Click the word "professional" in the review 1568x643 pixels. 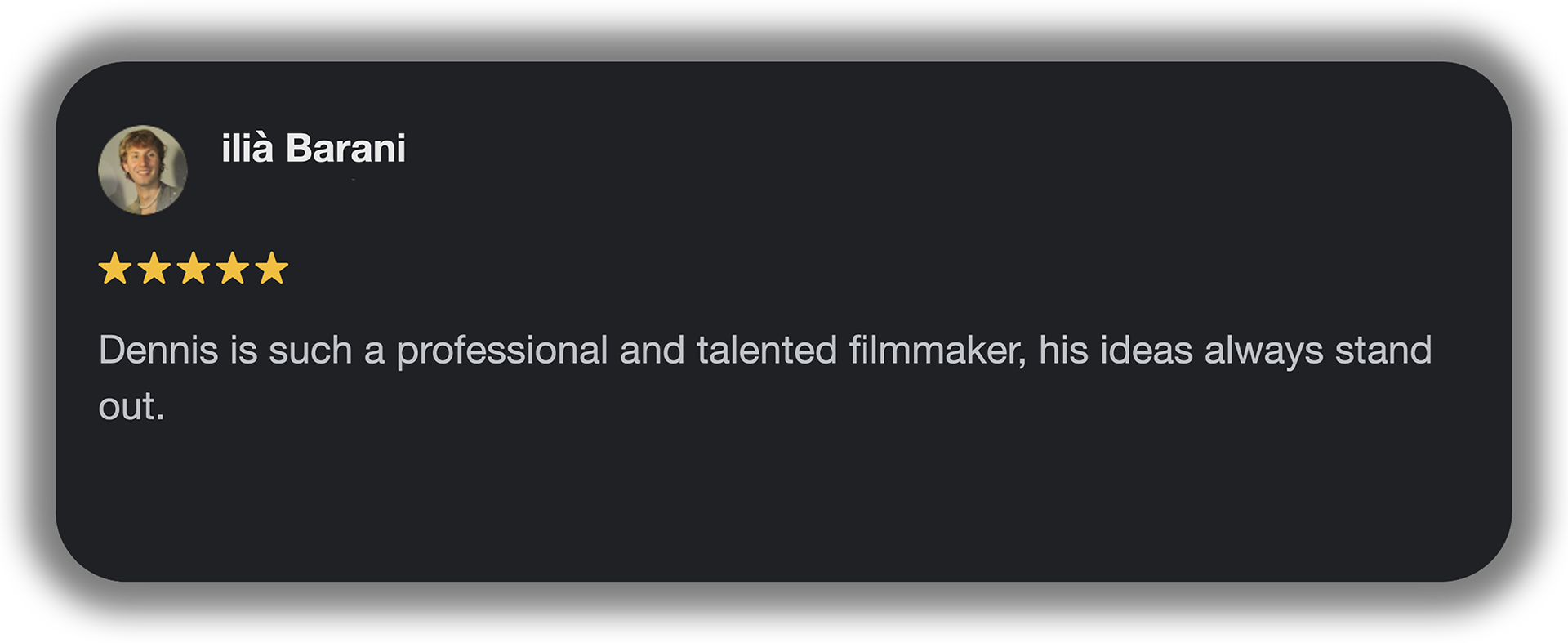[502, 351]
